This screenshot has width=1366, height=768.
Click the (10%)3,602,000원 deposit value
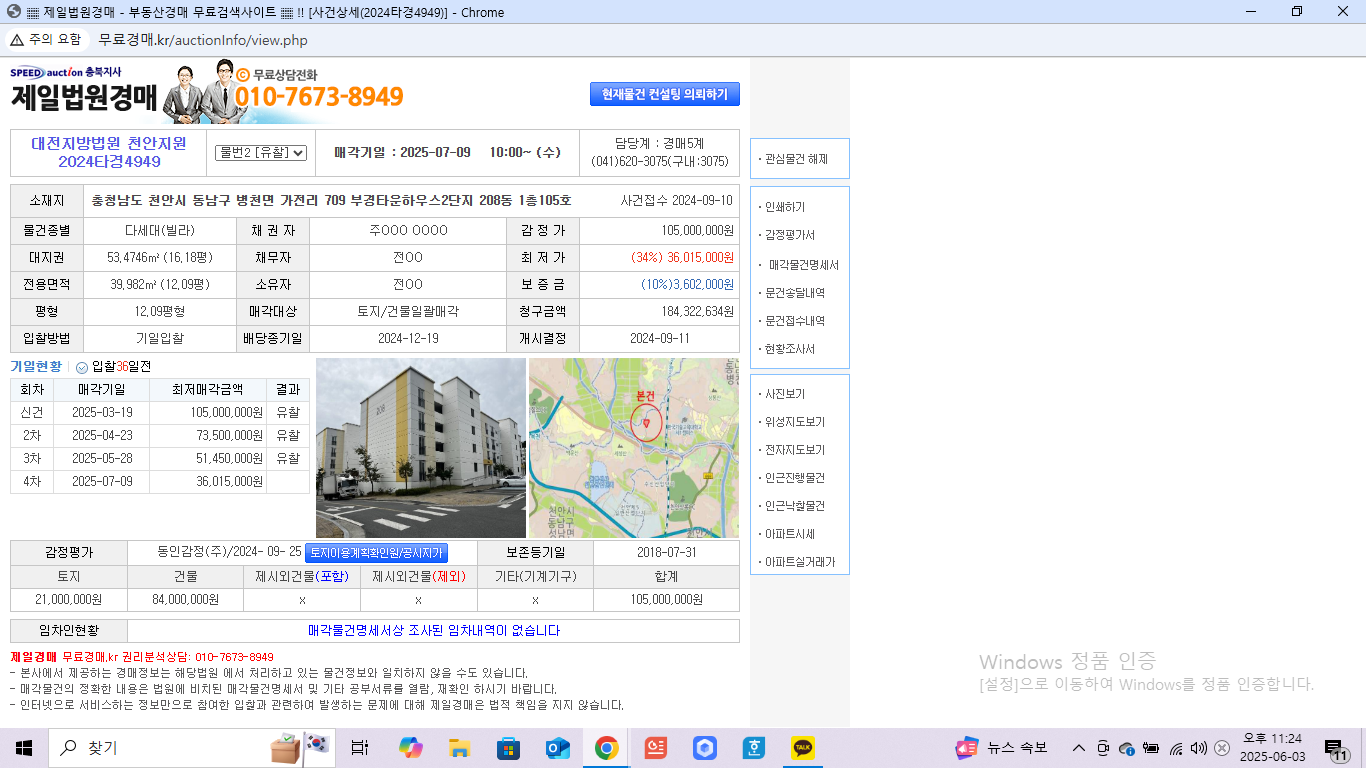click(x=687, y=284)
